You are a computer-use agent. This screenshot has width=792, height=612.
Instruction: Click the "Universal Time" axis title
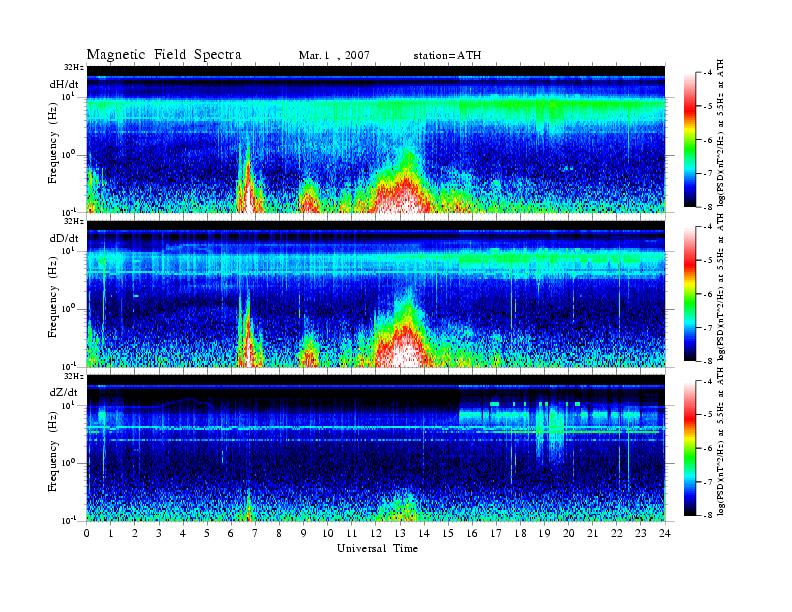tap(377, 548)
